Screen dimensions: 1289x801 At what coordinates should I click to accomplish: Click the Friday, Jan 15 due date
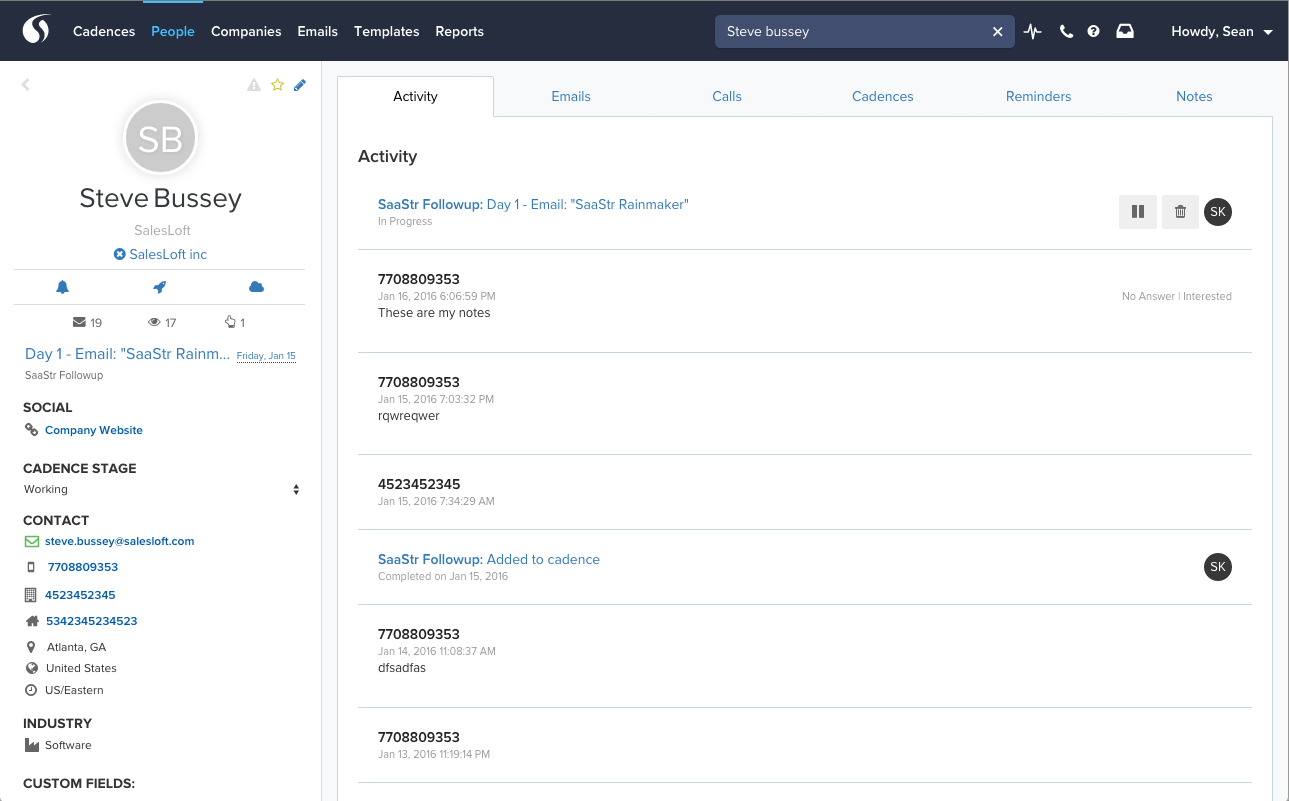(x=266, y=355)
